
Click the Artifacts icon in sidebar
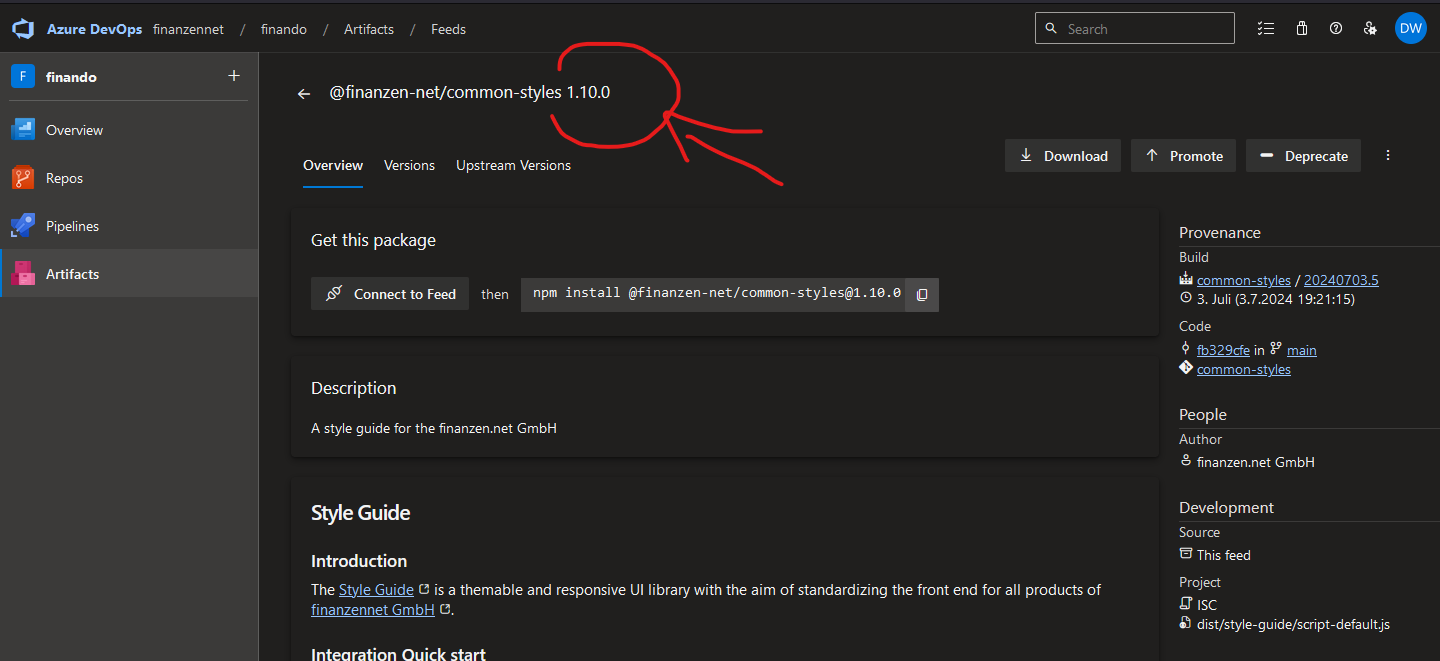[x=23, y=274]
